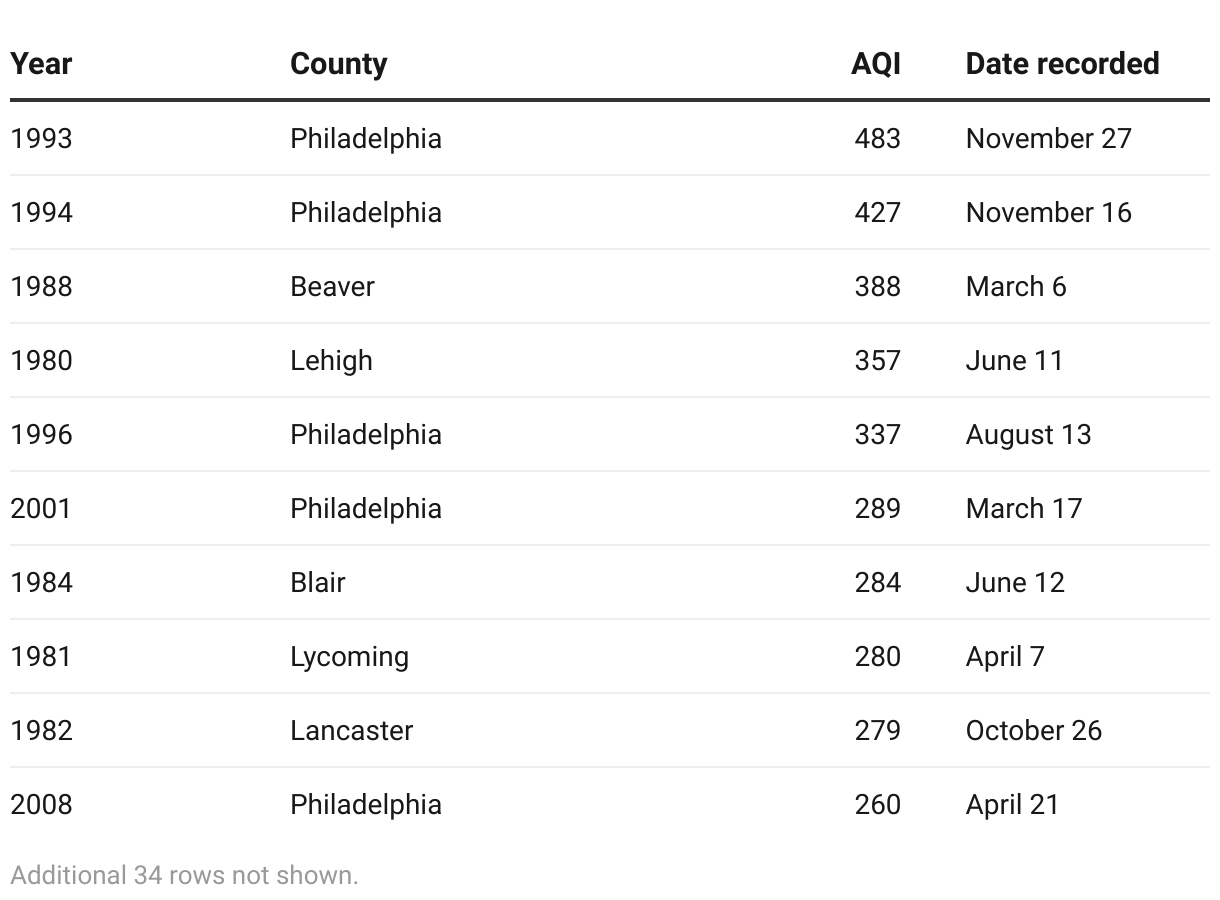Image resolution: width=1220 pixels, height=900 pixels.
Task: Click the year 2008 cell
Action: click(41, 804)
